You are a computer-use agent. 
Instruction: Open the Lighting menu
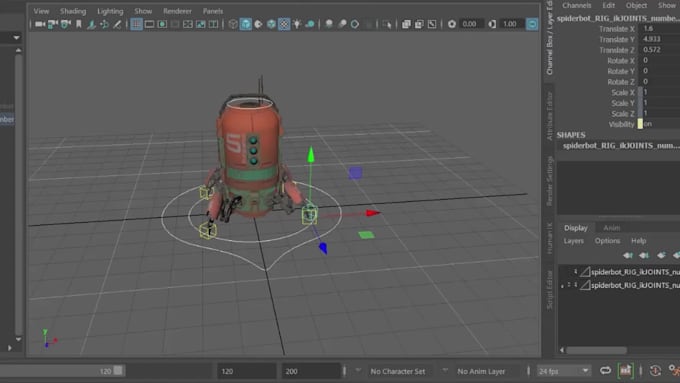110,11
